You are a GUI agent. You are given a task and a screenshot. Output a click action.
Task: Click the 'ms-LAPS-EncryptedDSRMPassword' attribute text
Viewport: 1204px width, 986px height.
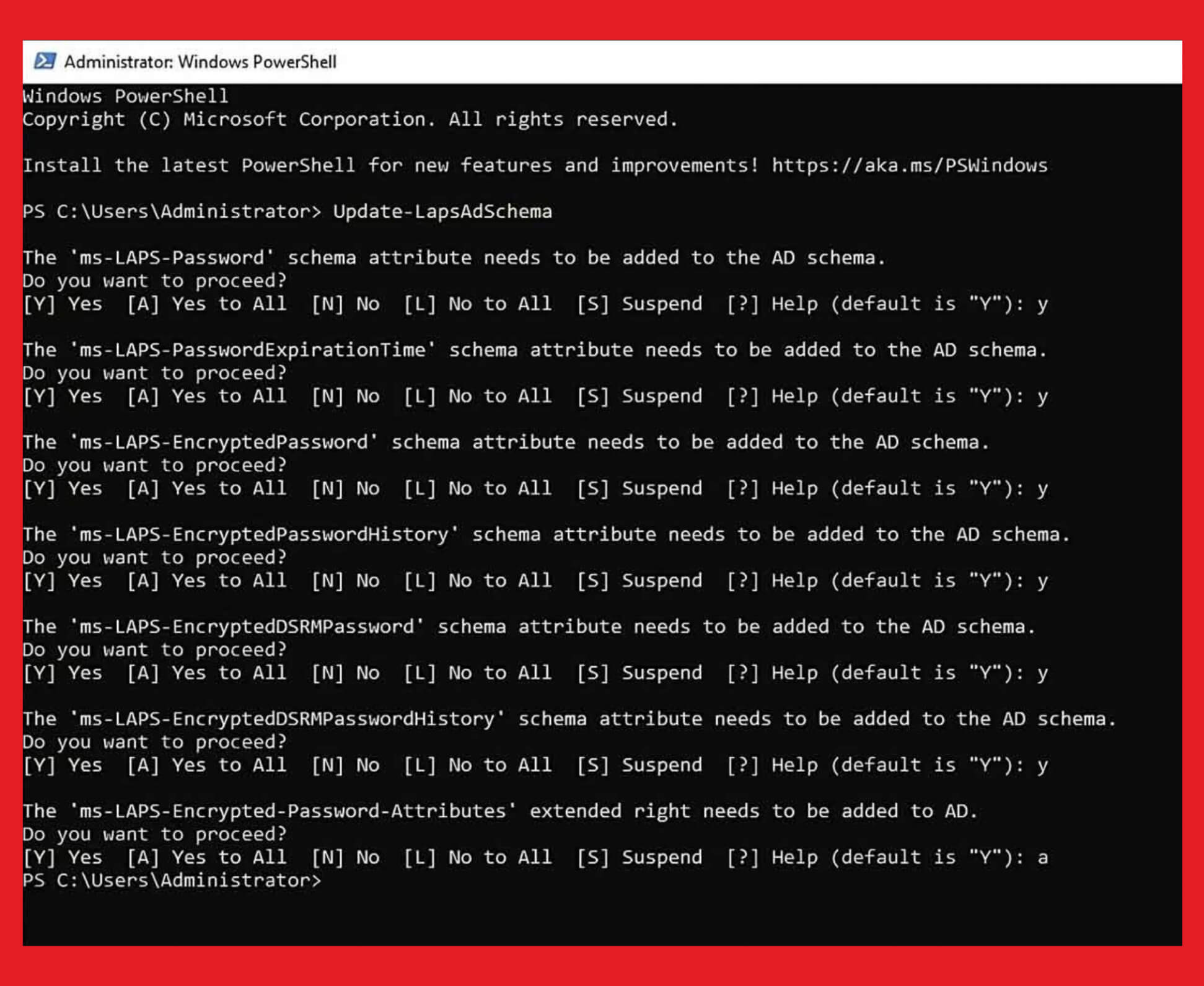tap(247, 627)
